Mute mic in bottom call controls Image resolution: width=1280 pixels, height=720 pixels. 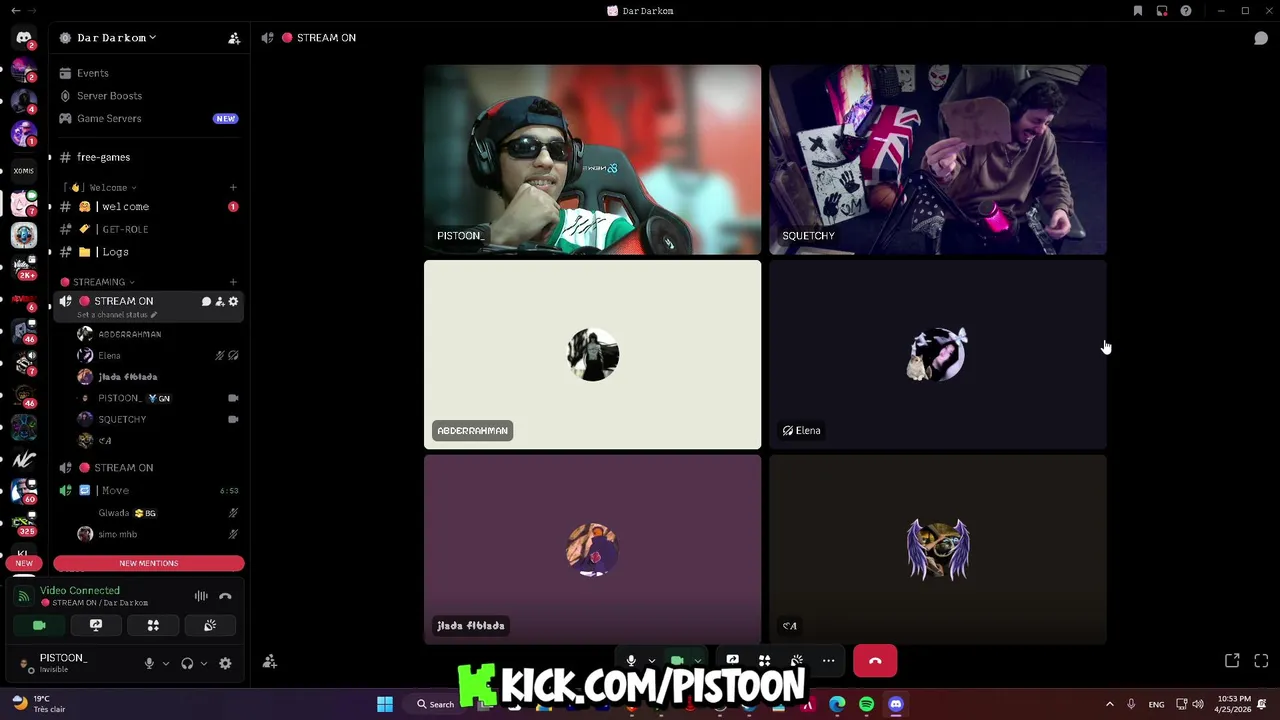(x=631, y=661)
